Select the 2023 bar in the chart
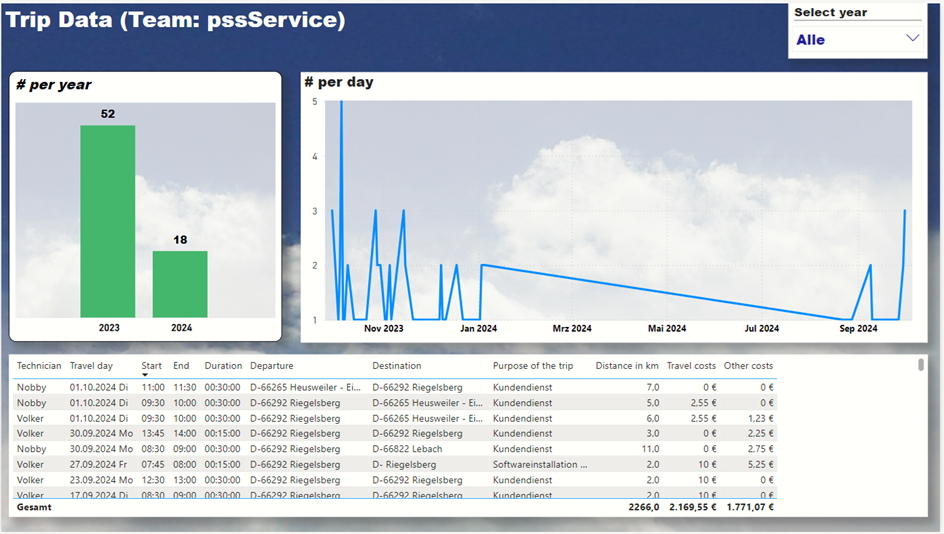 (108, 221)
